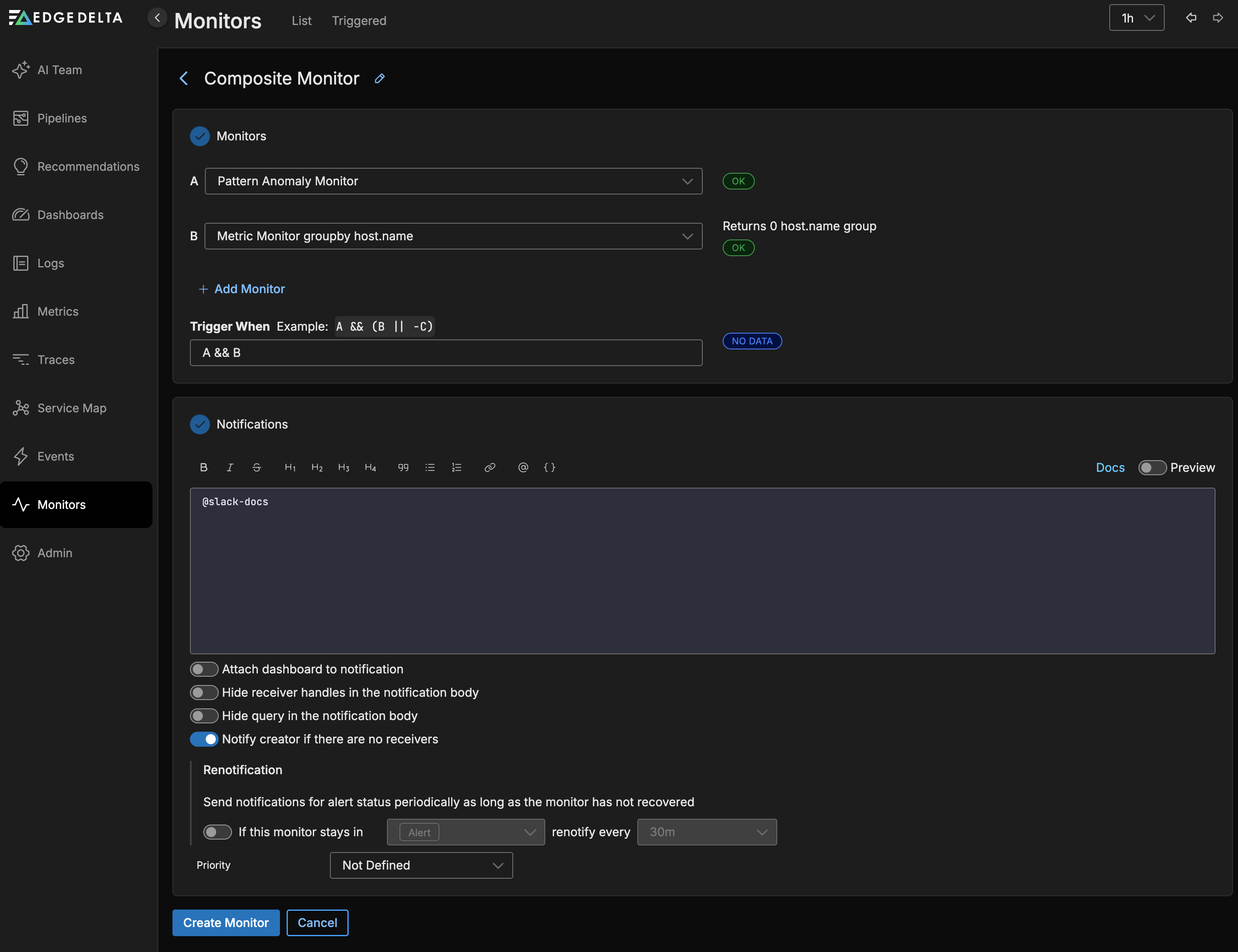Viewport: 1238px width, 952px height.
Task: Change the renotify interval from 30m
Action: click(706, 832)
